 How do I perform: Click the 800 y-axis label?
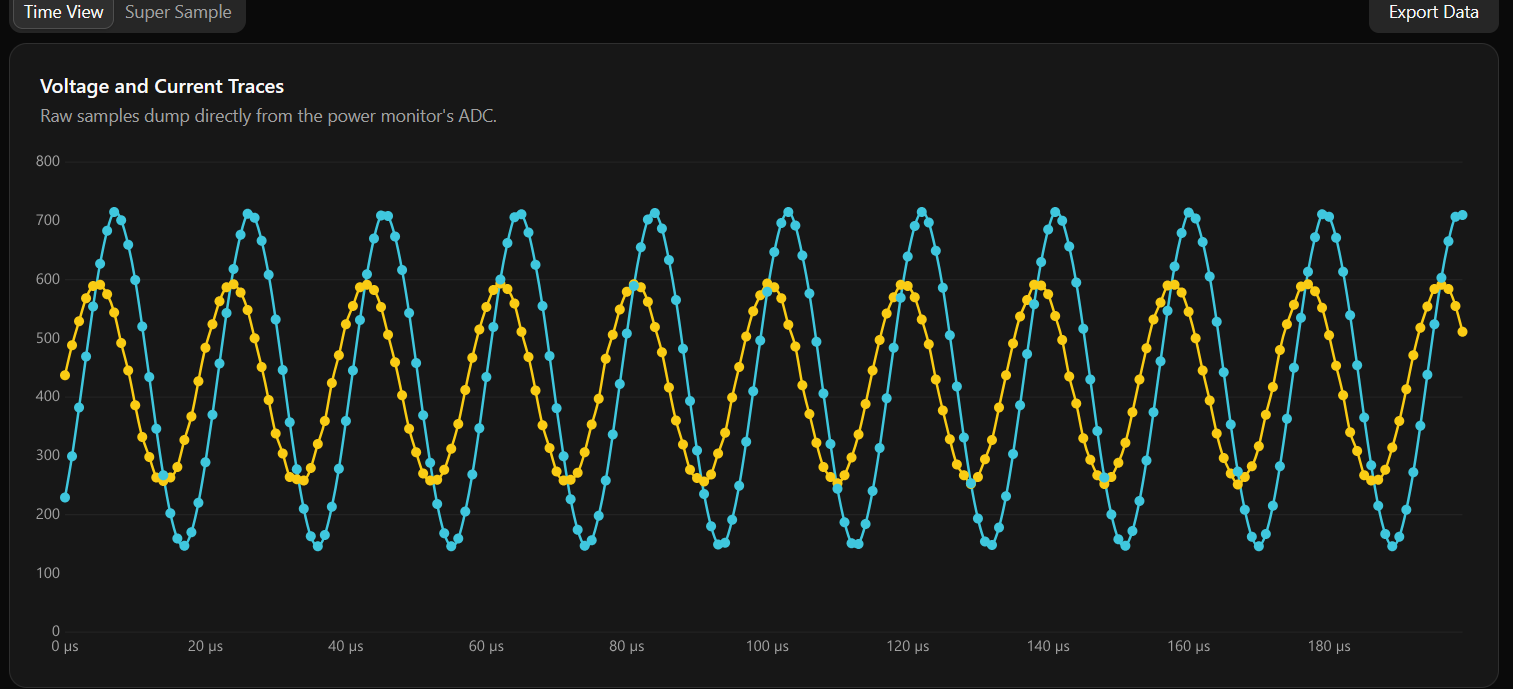point(47,161)
